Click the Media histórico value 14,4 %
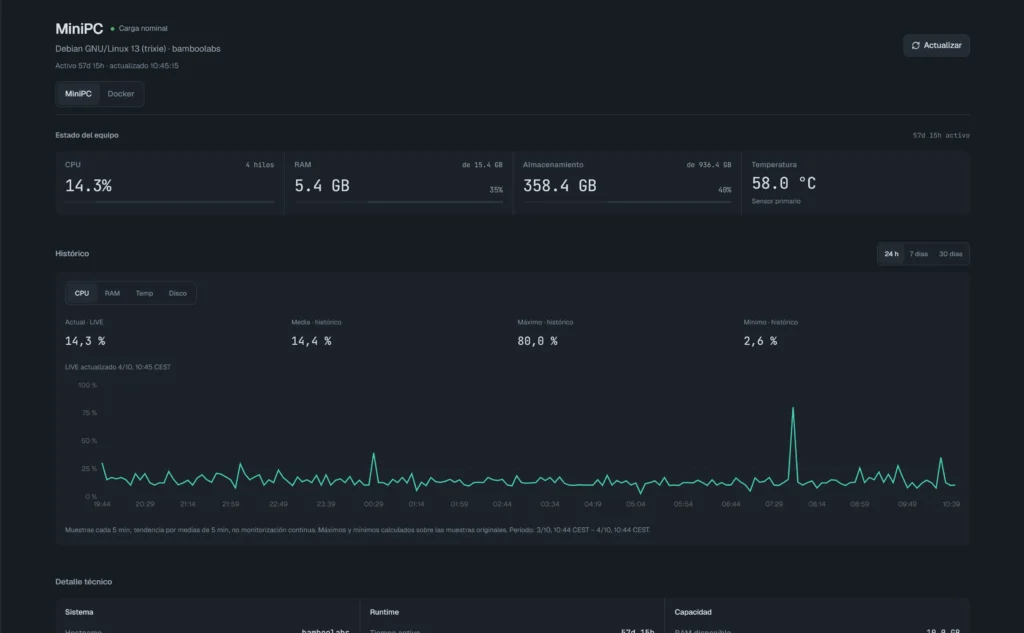This screenshot has width=1024, height=633. point(312,341)
